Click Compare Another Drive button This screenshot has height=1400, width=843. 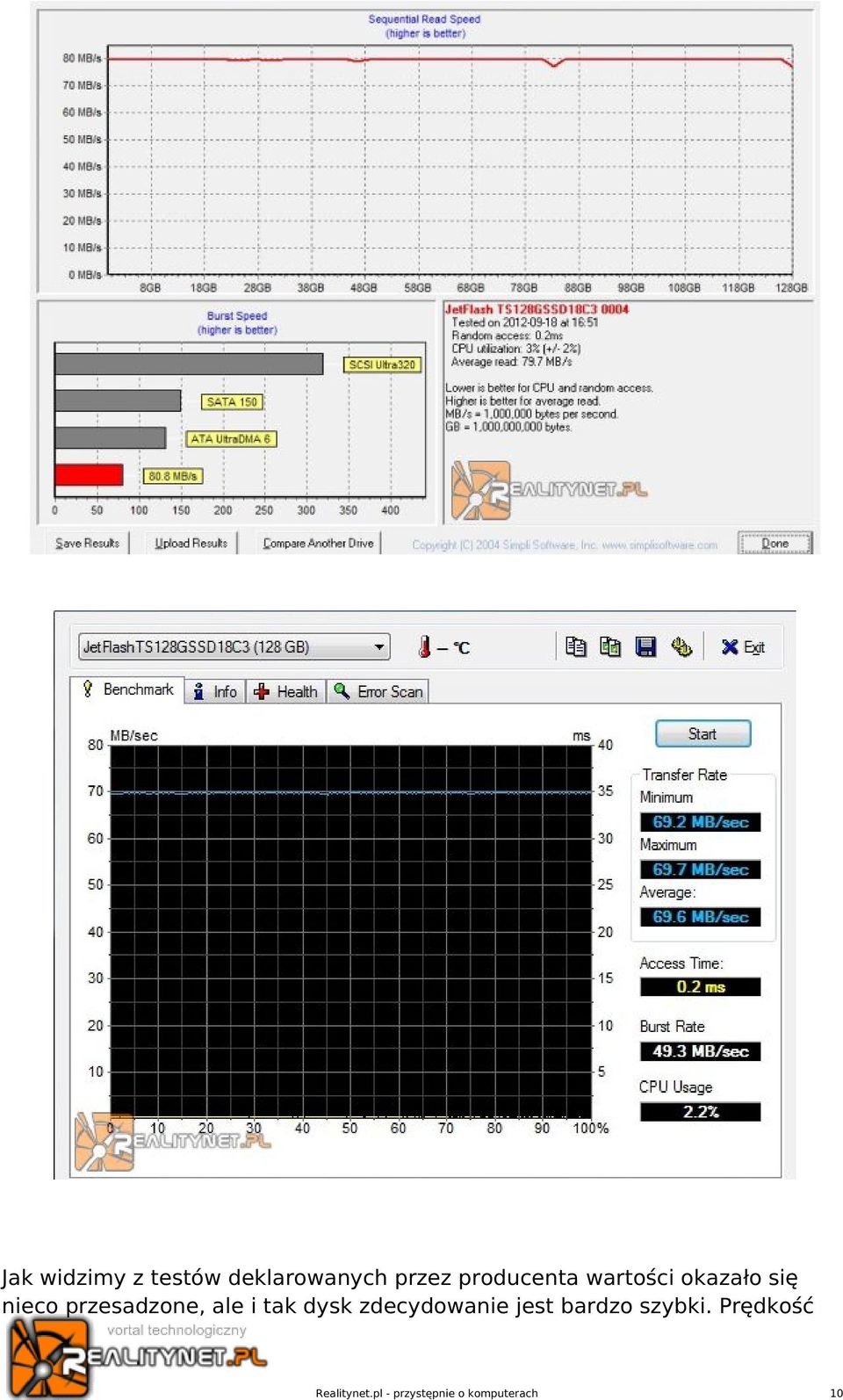pyautogui.click(x=318, y=543)
